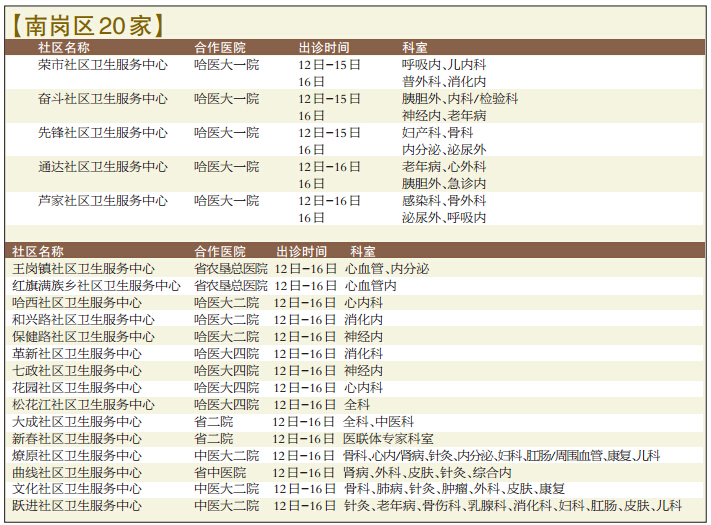This screenshot has width=711, height=525.
Task: Click 中医大二院 in 跃进 row
Action: 227,506
